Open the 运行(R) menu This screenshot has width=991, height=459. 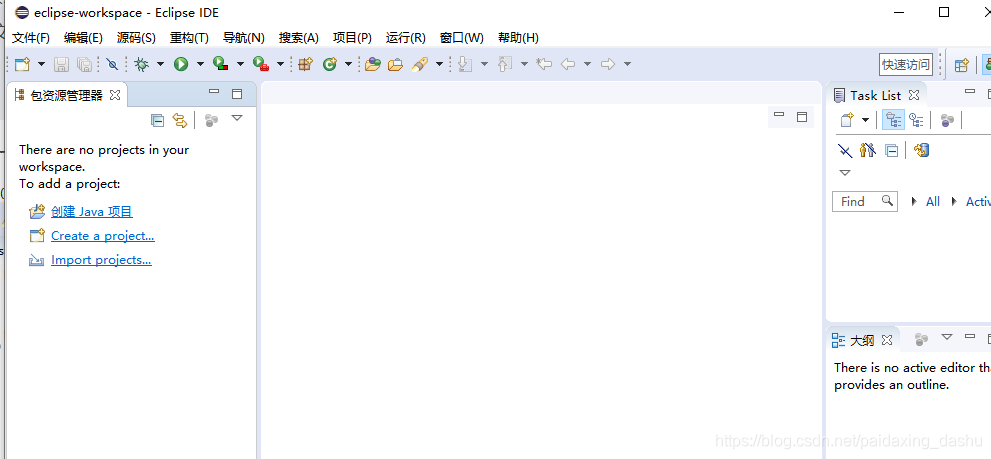(x=405, y=37)
